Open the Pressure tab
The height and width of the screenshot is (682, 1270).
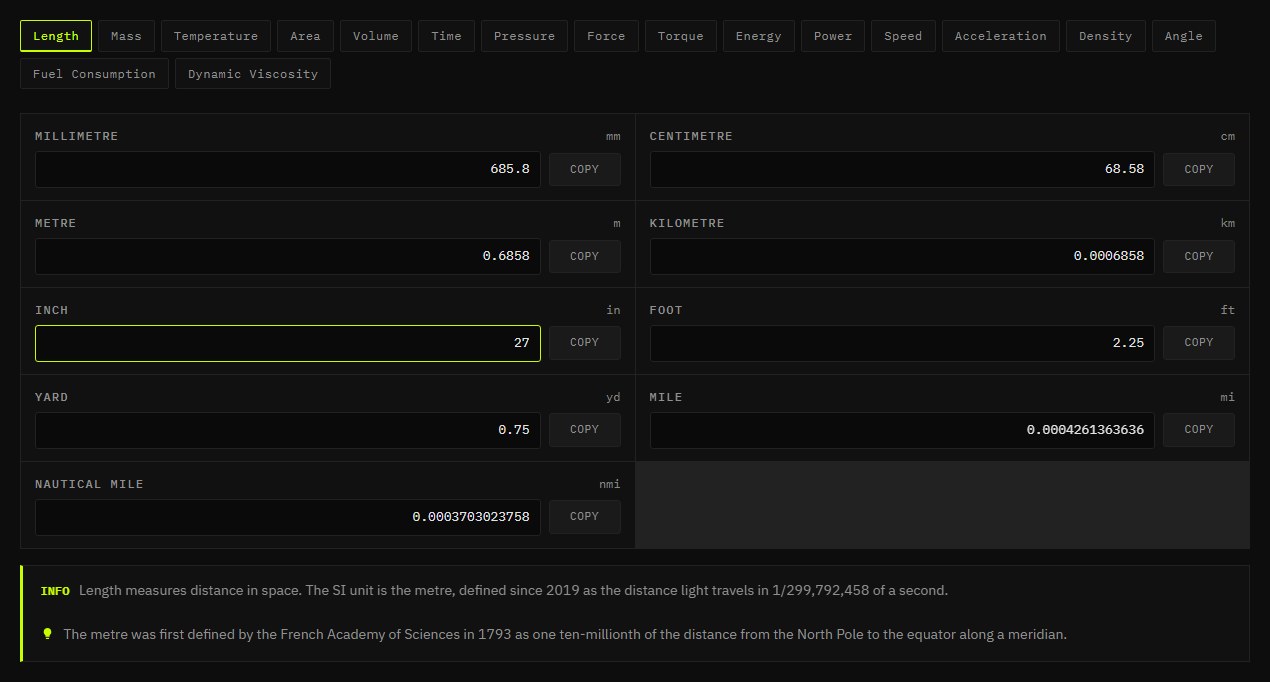click(524, 36)
